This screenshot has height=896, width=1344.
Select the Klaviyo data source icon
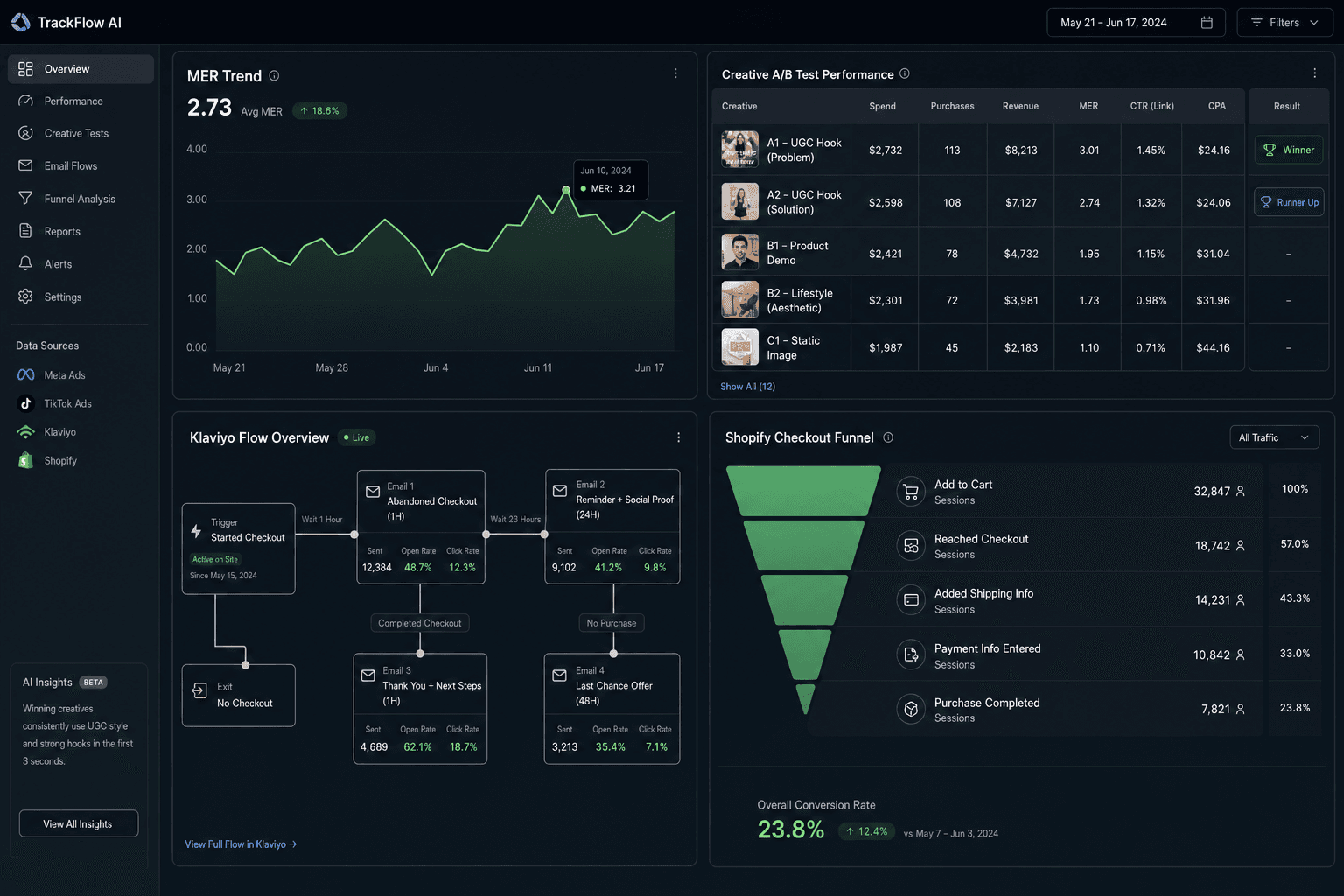tap(25, 432)
